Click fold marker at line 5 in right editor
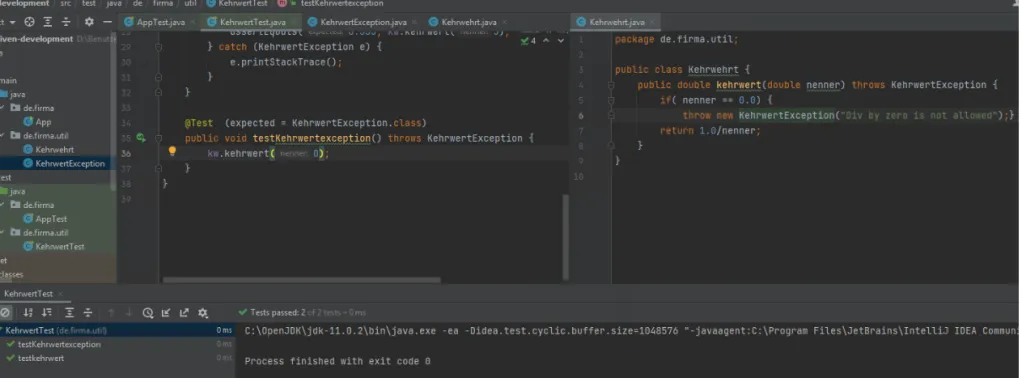Screen dimensions: 1022x378 [611, 100]
